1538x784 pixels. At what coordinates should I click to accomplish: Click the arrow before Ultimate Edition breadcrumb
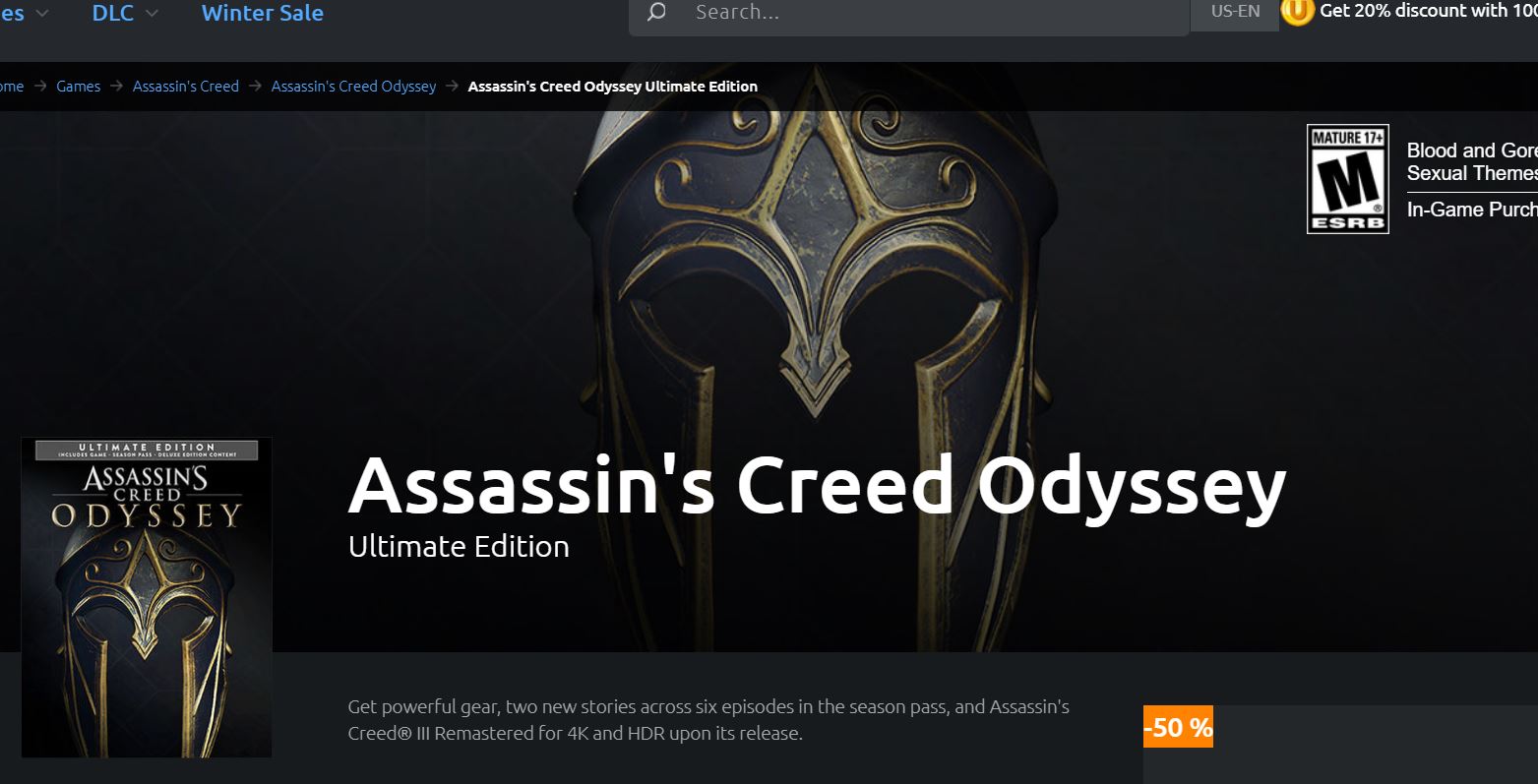point(452,87)
